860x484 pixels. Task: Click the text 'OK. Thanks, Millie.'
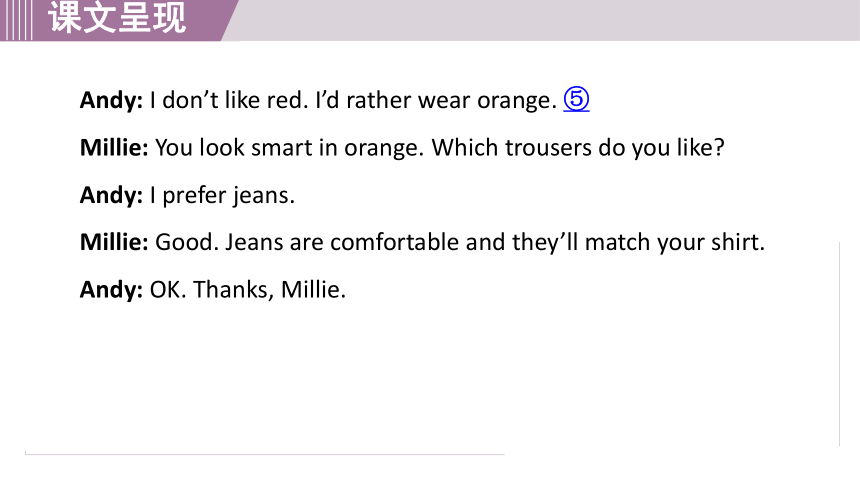coord(248,290)
